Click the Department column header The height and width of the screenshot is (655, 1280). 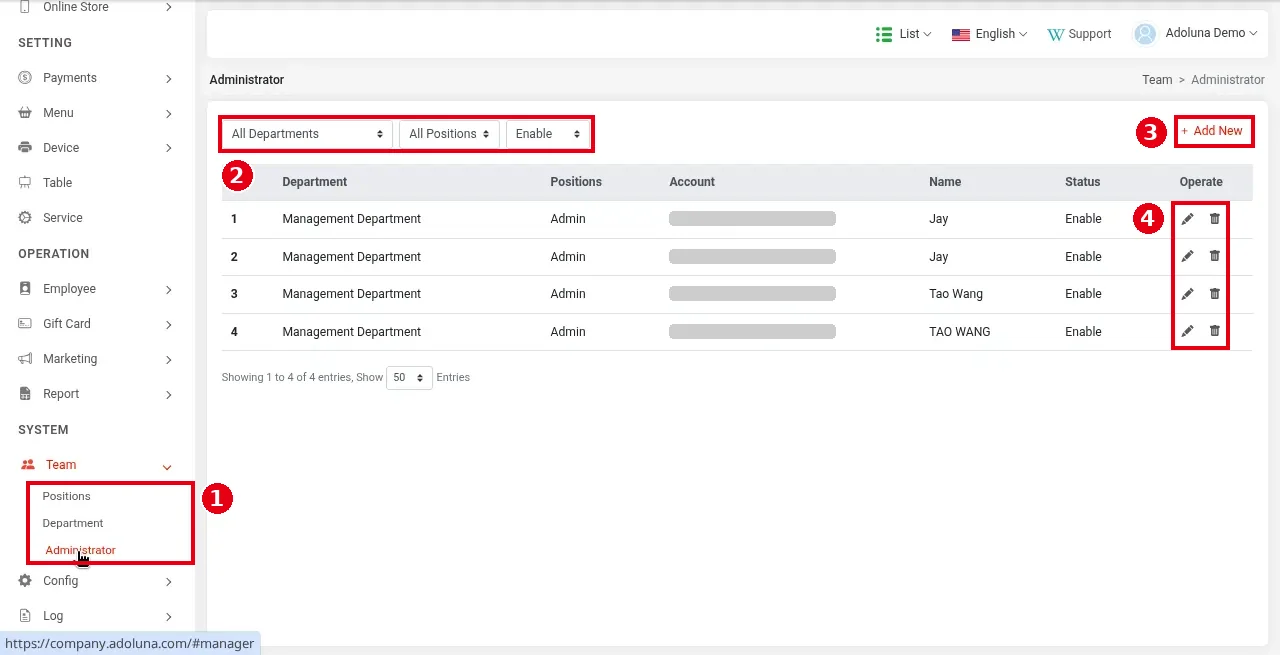315,182
